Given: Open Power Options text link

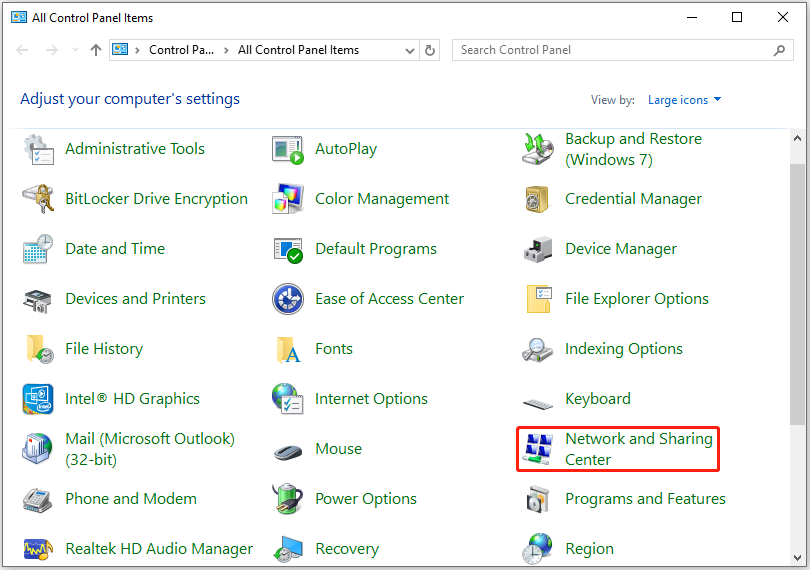Looking at the screenshot, I should tap(366, 499).
